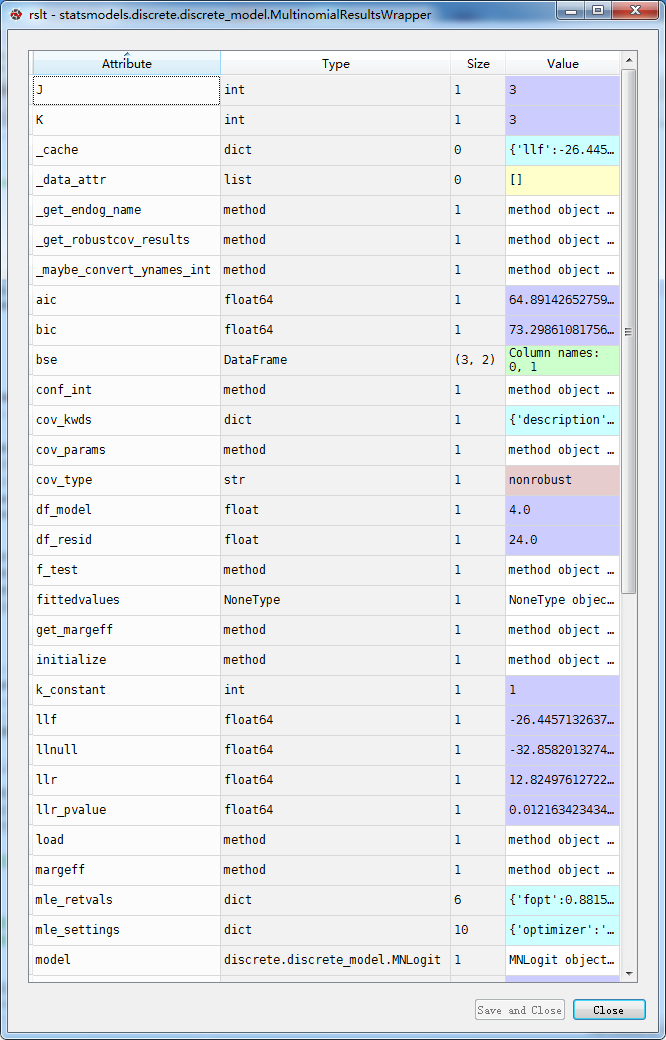This screenshot has width=666, height=1040.
Task: Click the llf value cell
Action: [562, 720]
